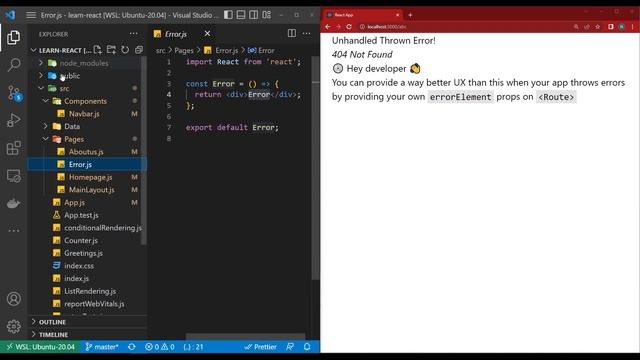This screenshot has width=640, height=360.
Task: Select src in the breadcrumb path
Action: point(160,50)
